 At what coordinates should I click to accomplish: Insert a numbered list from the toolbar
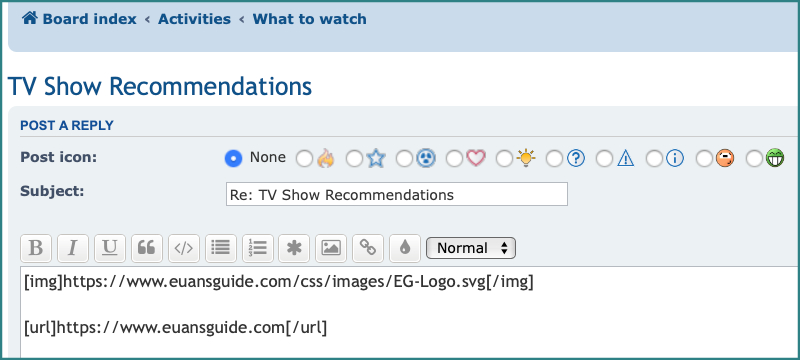258,248
